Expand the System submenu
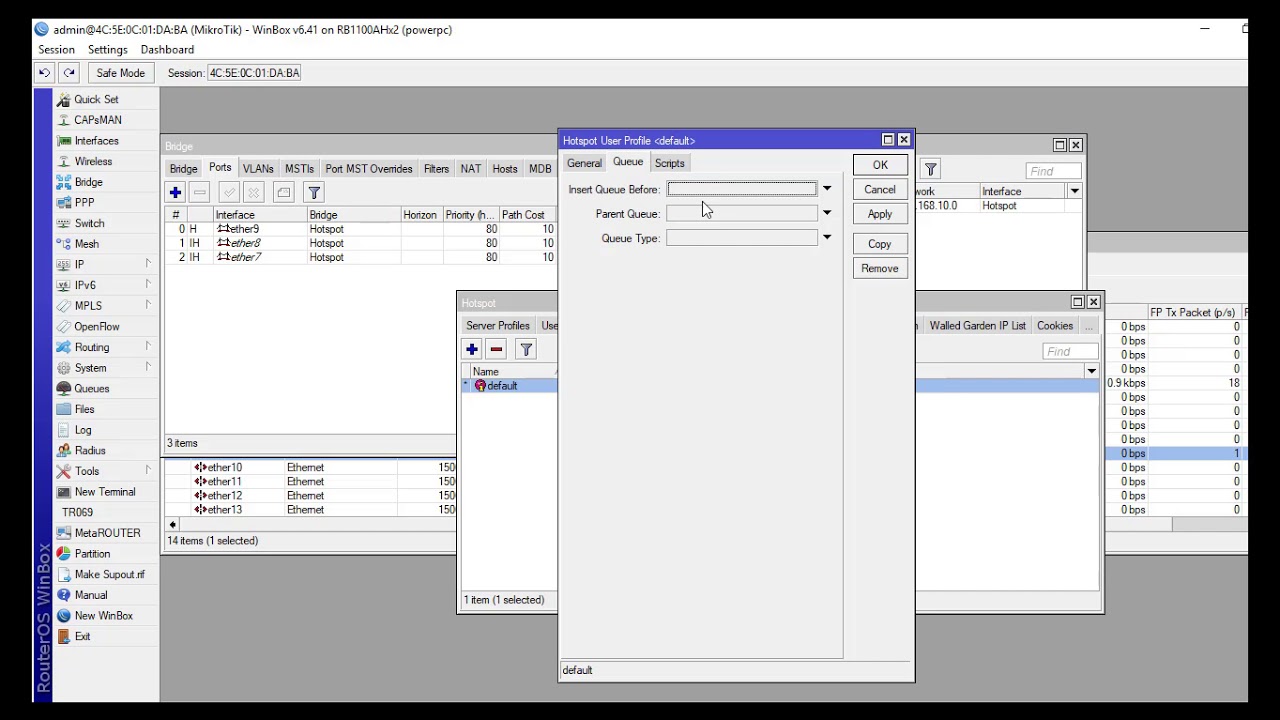 pos(105,368)
